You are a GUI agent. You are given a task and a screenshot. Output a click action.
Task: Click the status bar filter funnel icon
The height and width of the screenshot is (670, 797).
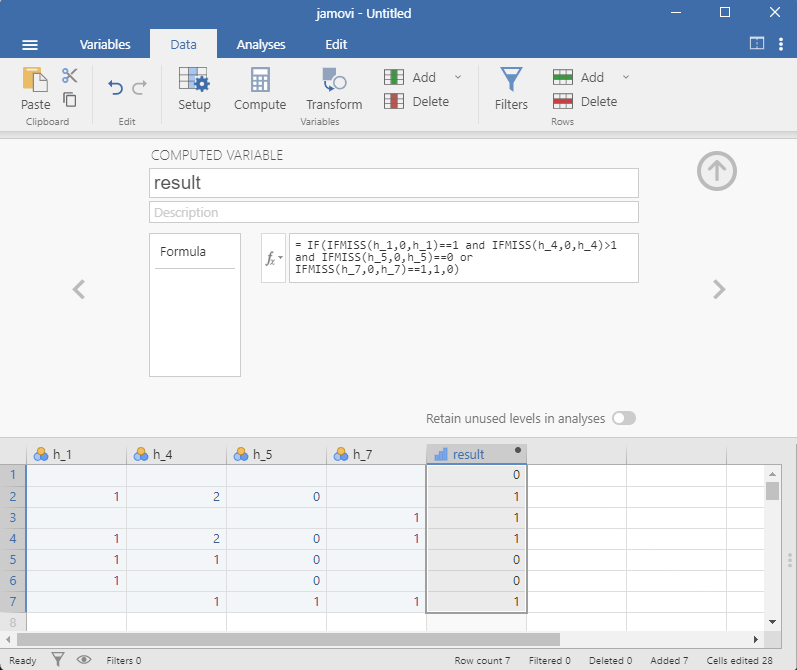pyautogui.click(x=59, y=660)
